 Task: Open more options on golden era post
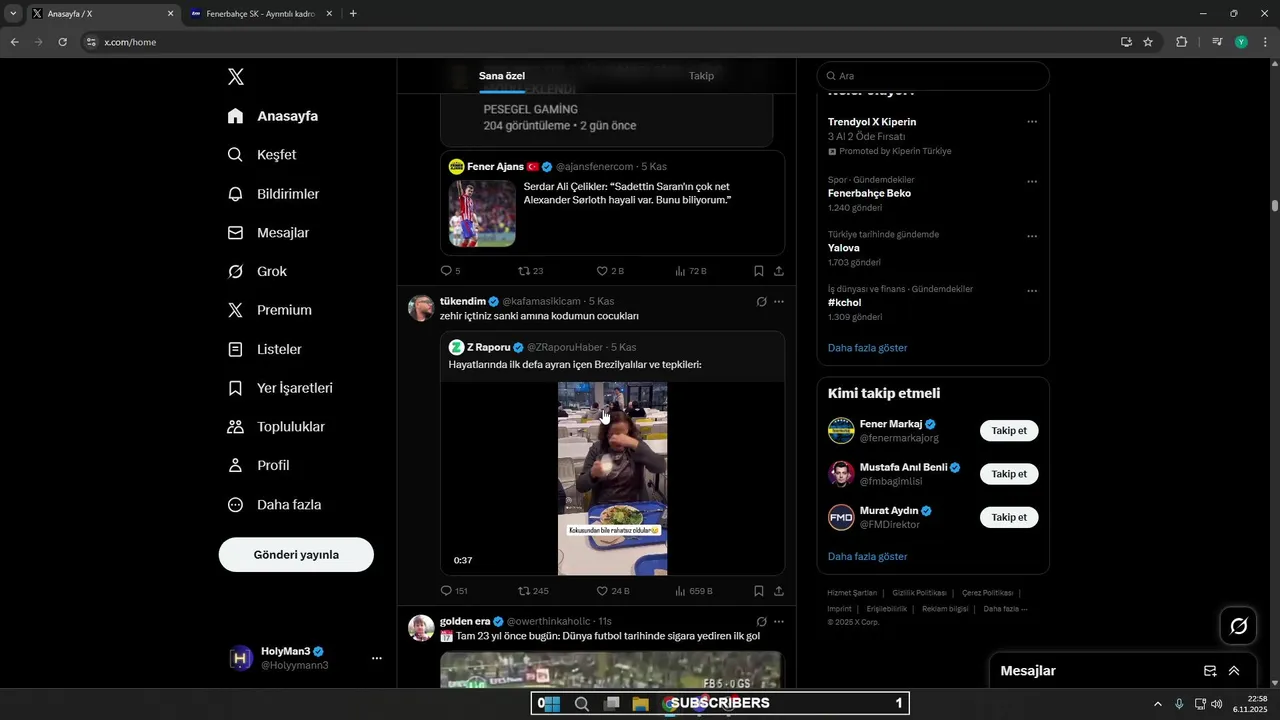pyautogui.click(x=779, y=621)
